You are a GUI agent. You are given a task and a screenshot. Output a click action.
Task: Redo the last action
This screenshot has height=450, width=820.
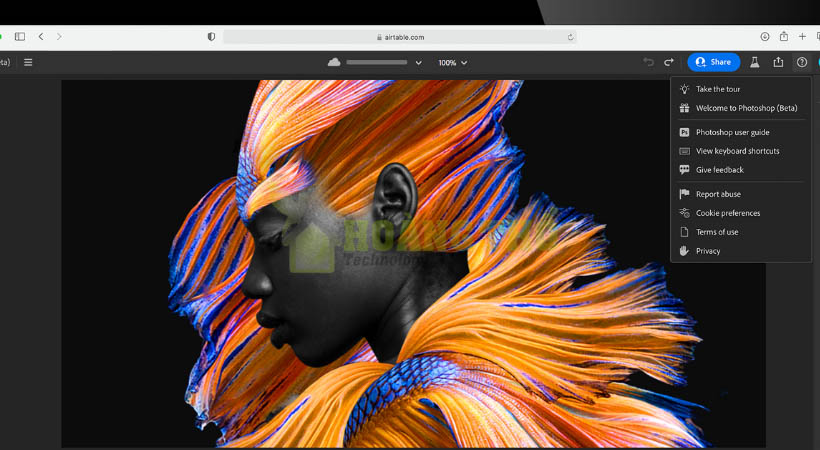[x=669, y=62]
